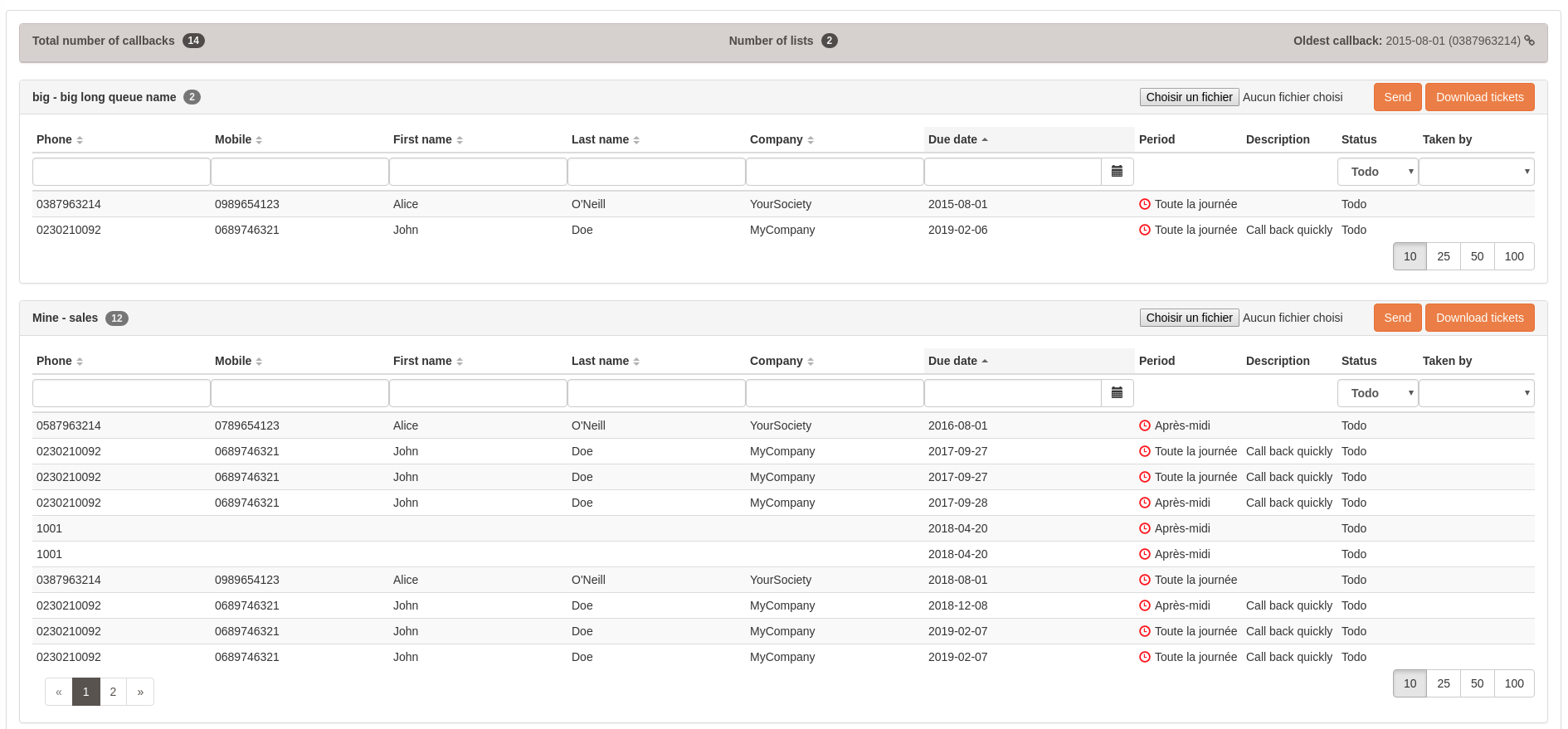
Task: Show 10 rows in Mine - sales table
Action: pyautogui.click(x=1410, y=683)
